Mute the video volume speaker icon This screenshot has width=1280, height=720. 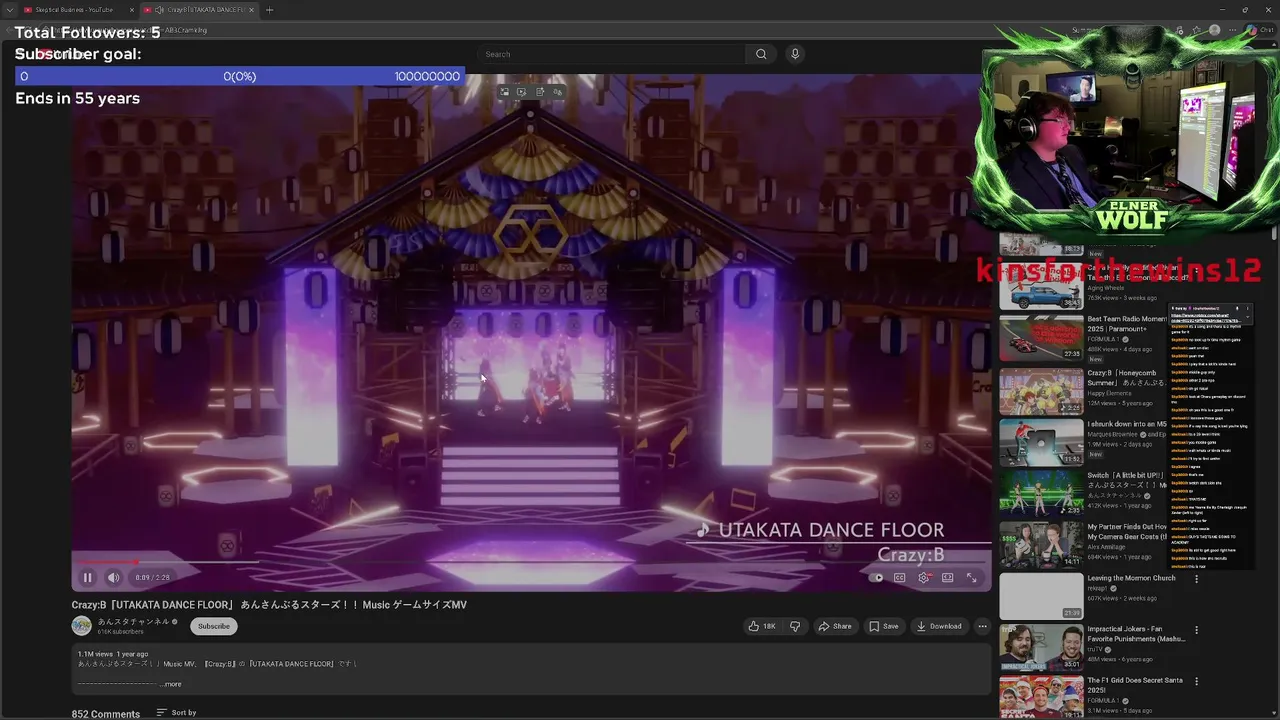coord(113,577)
